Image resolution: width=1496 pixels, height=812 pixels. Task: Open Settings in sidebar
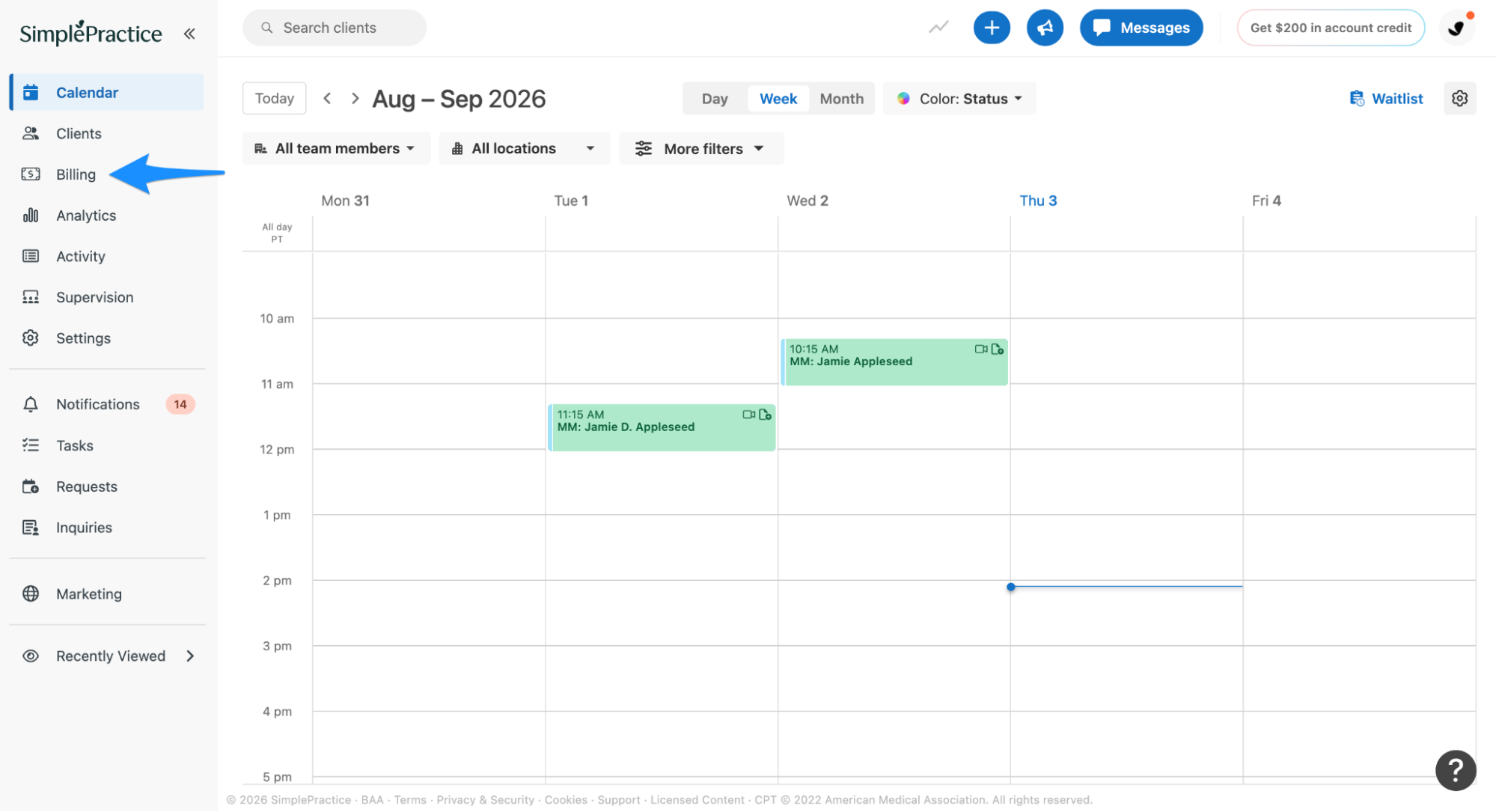point(107,338)
